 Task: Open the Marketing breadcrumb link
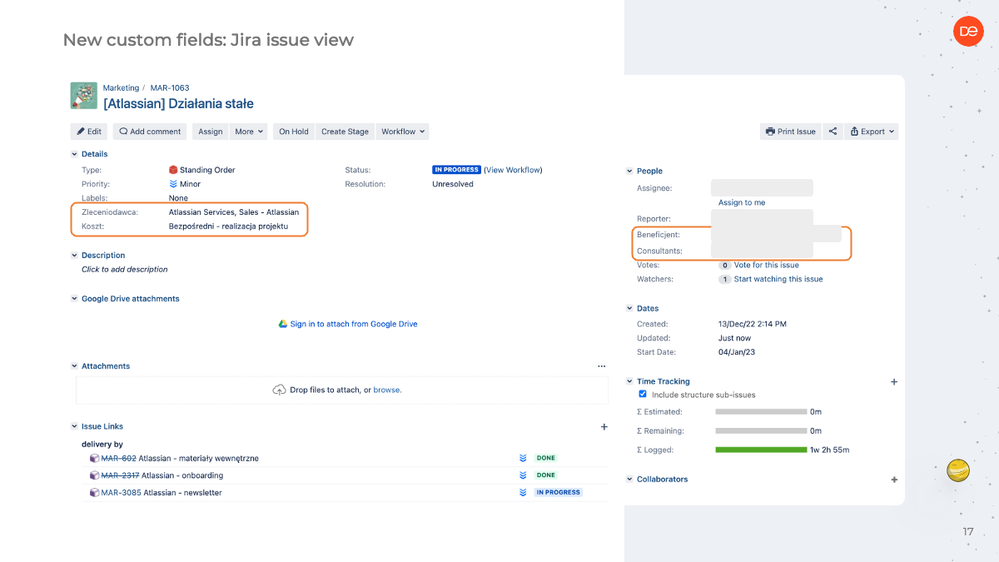pyautogui.click(x=121, y=88)
